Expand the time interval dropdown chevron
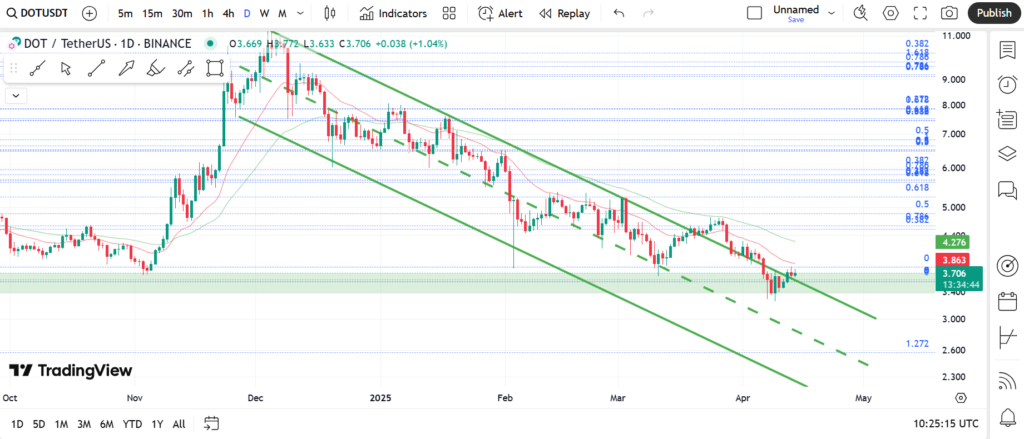This screenshot has width=1024, height=439. point(302,13)
